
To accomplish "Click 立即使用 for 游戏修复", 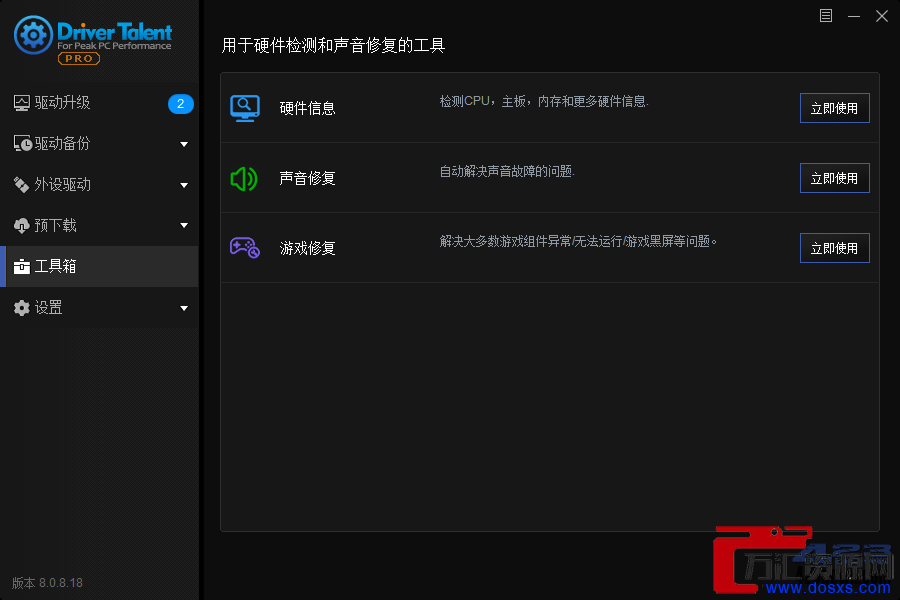I will click(835, 248).
